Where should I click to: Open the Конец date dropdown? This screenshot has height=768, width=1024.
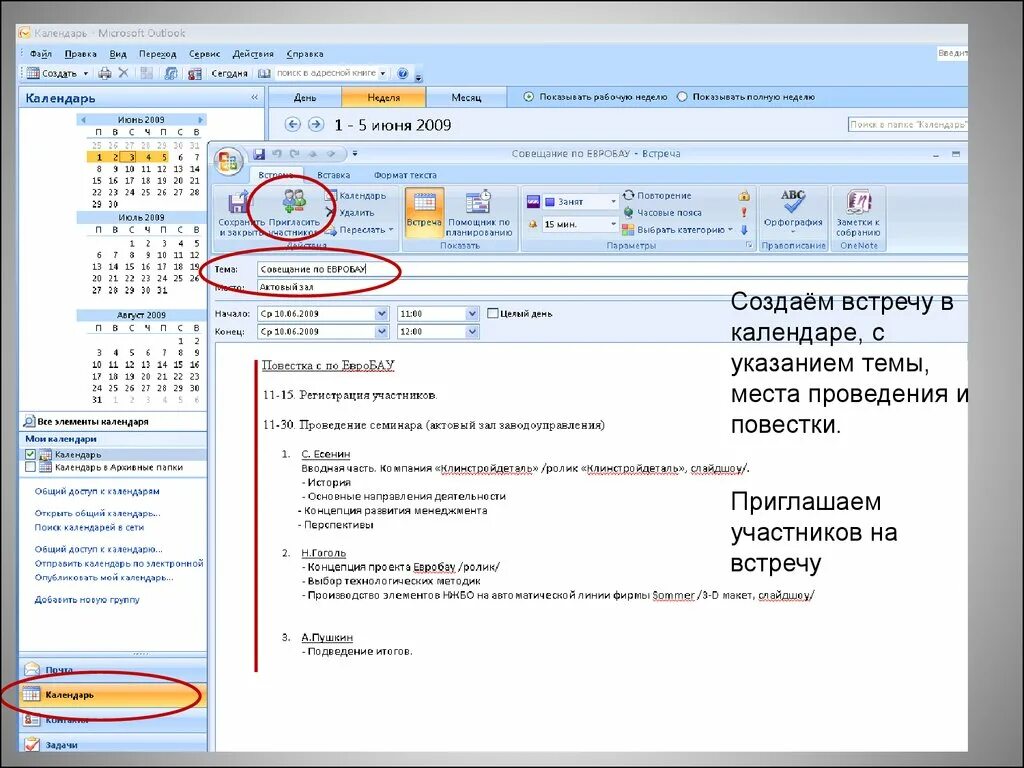(x=381, y=332)
